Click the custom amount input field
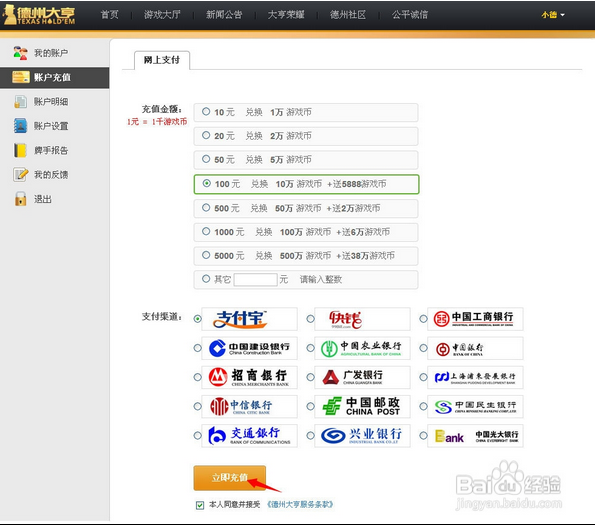 (255, 280)
